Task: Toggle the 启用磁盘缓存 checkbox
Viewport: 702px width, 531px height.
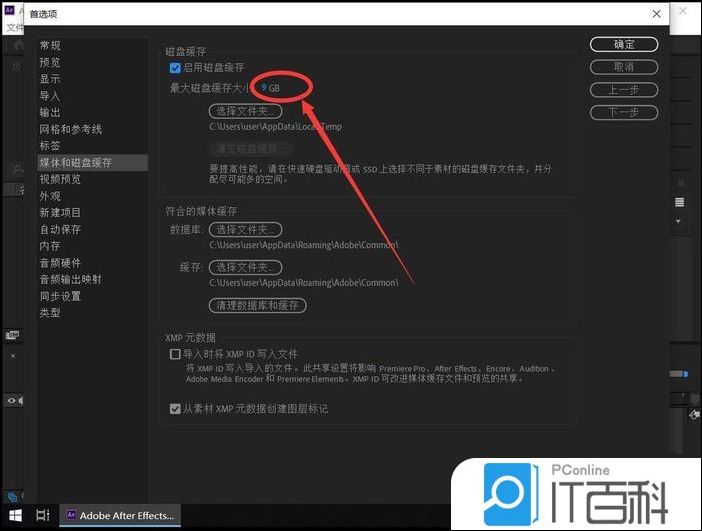Action: tap(175, 68)
